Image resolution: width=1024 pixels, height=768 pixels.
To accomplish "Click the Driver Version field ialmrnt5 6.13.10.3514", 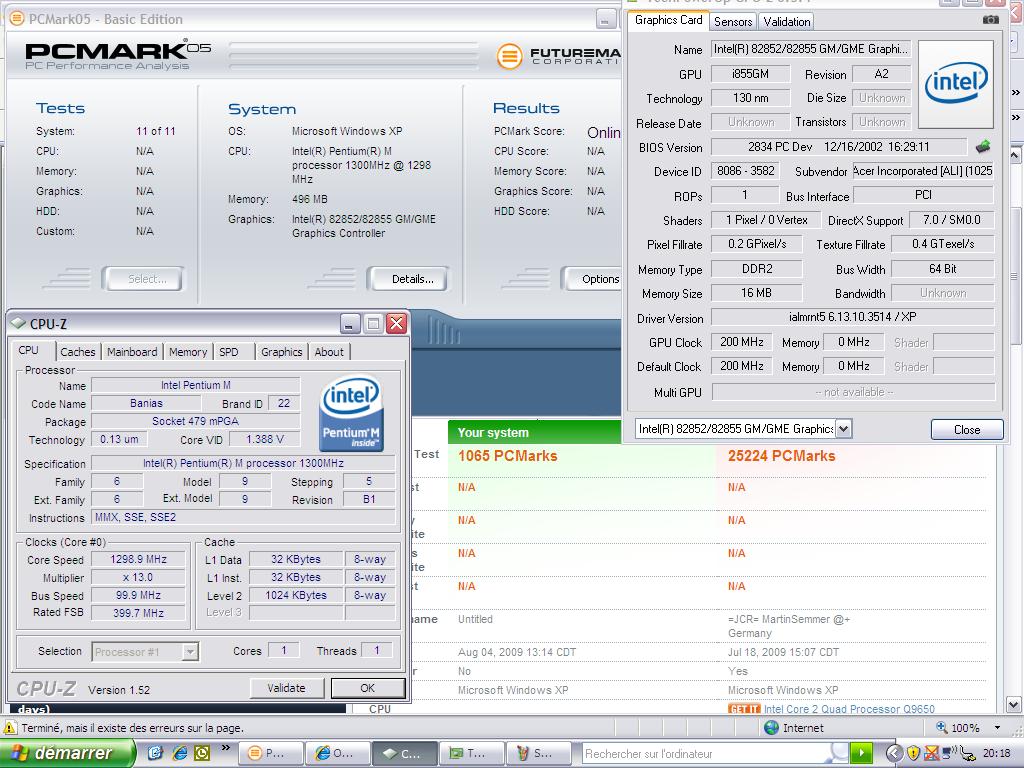I will click(x=852, y=317).
